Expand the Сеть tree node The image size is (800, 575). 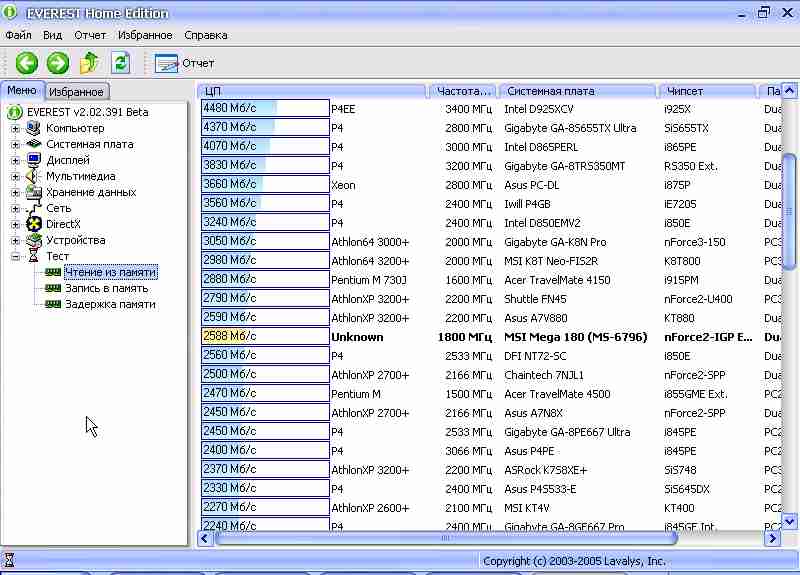(15, 209)
